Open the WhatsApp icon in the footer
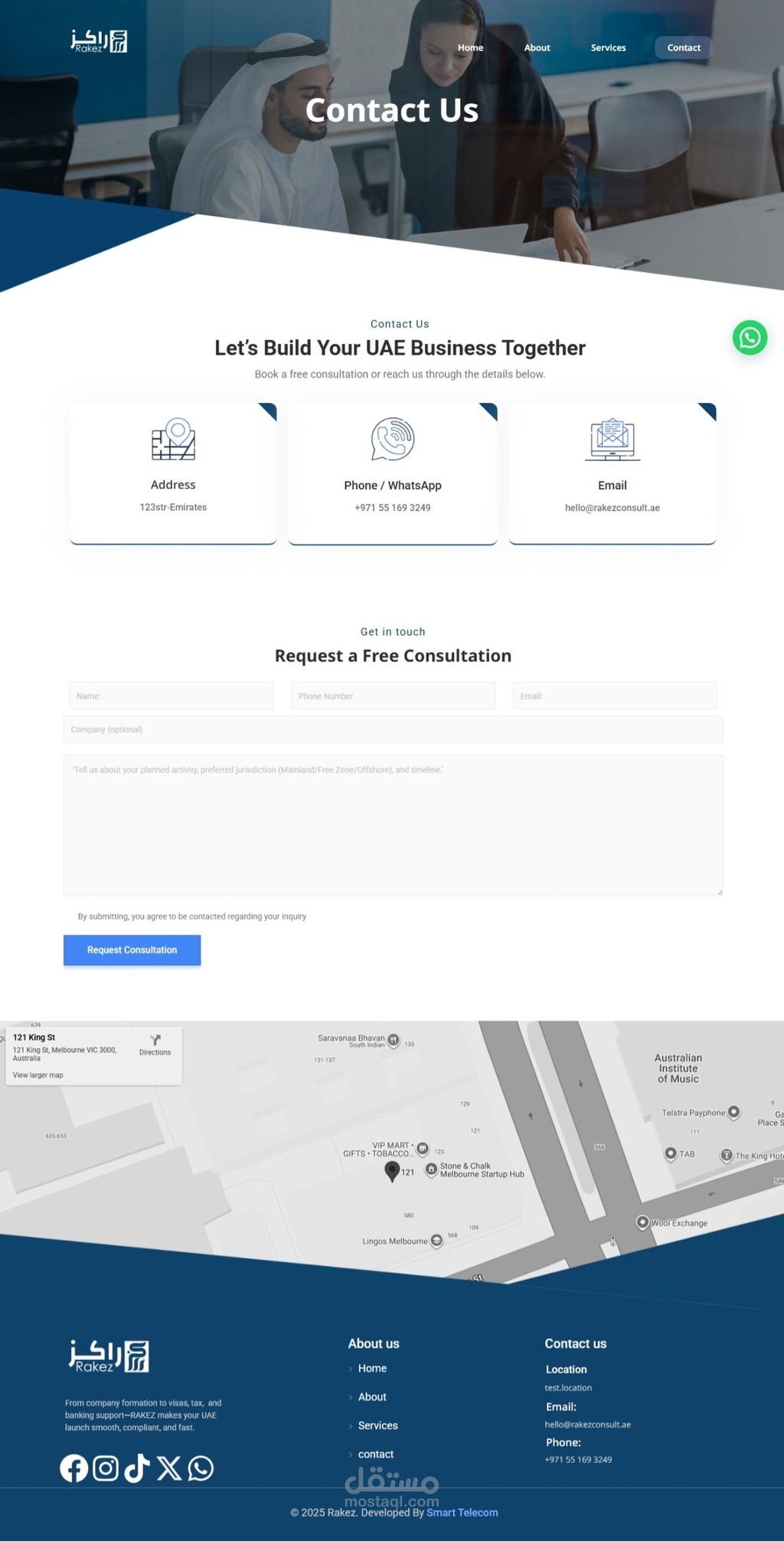This screenshot has width=784, height=1541. click(201, 1467)
